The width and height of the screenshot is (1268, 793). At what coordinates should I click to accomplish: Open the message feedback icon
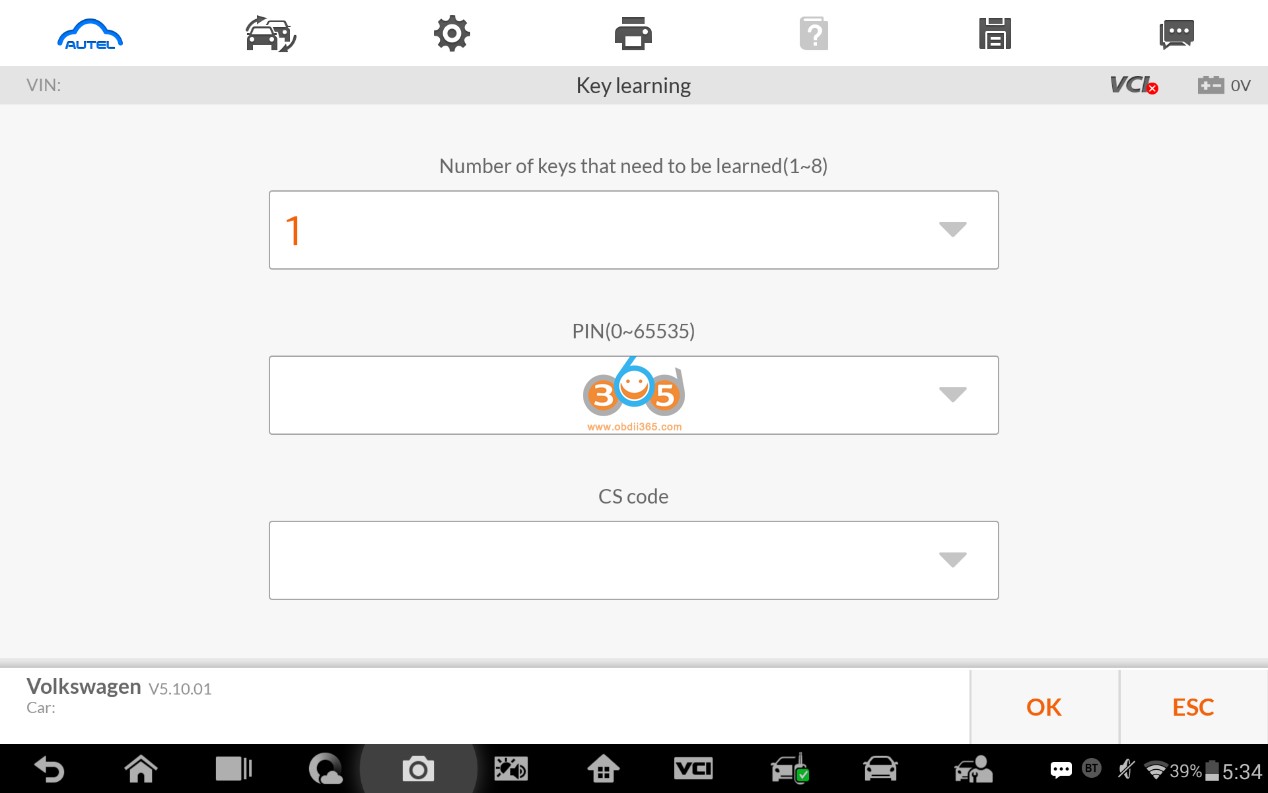(x=1177, y=35)
